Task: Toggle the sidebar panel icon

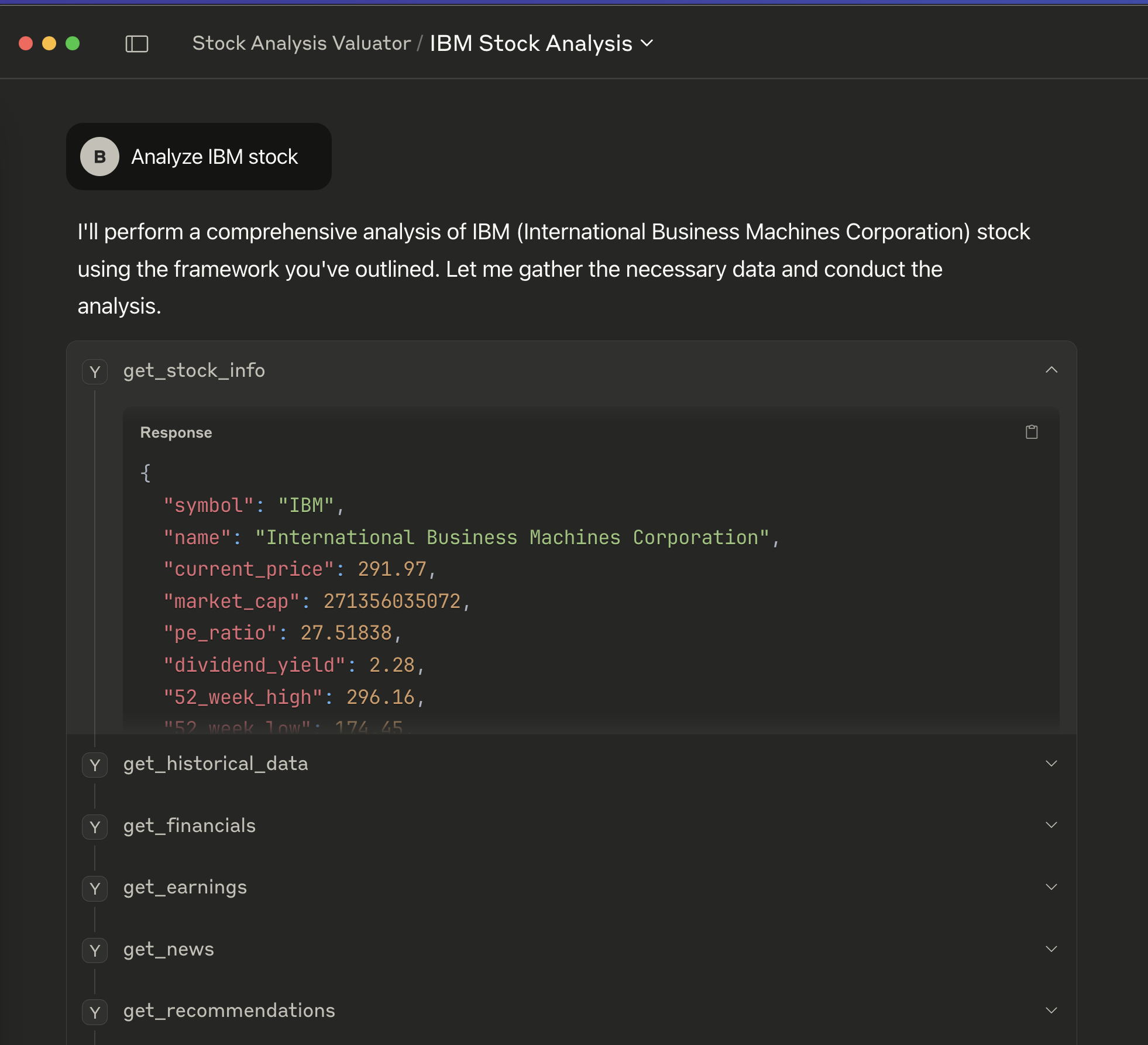Action: coord(137,43)
